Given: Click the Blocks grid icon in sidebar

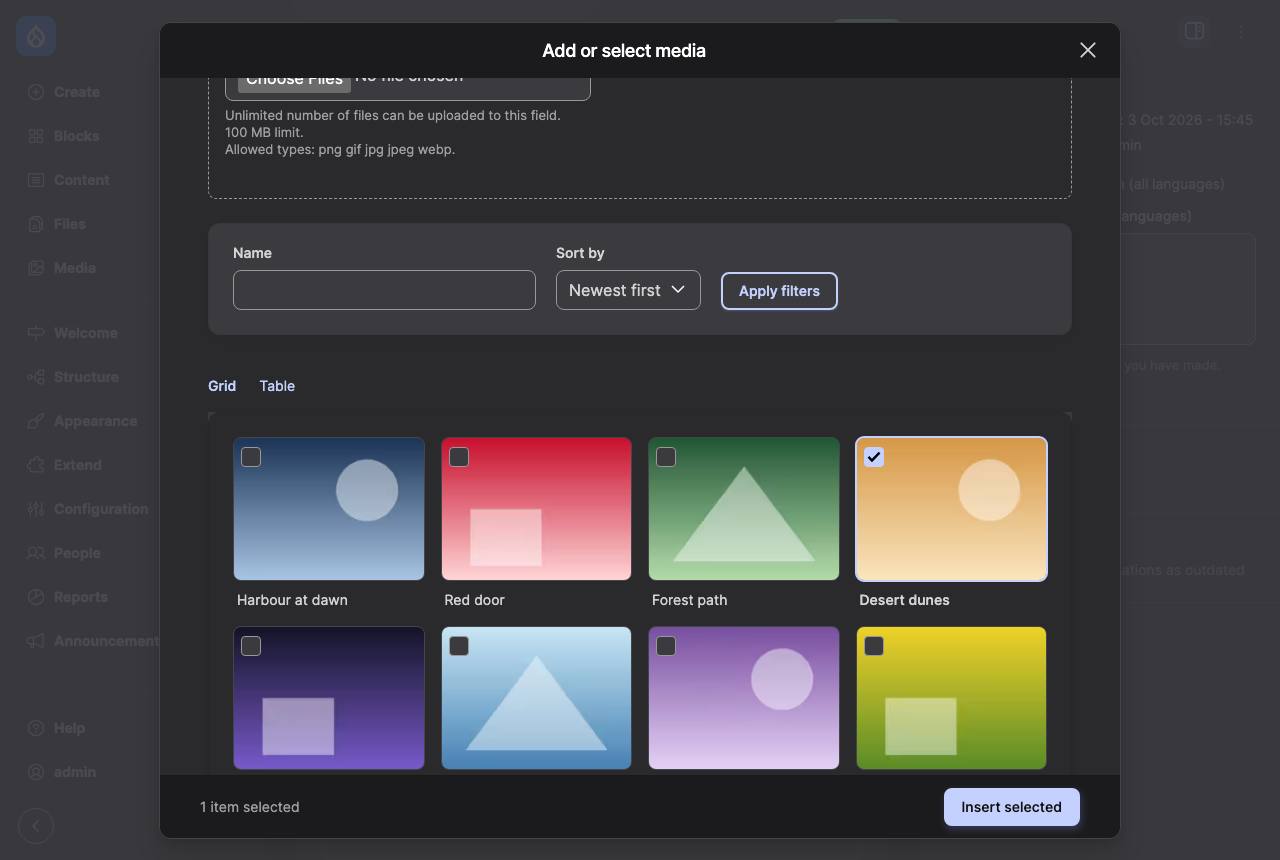Looking at the screenshot, I should click(x=36, y=136).
